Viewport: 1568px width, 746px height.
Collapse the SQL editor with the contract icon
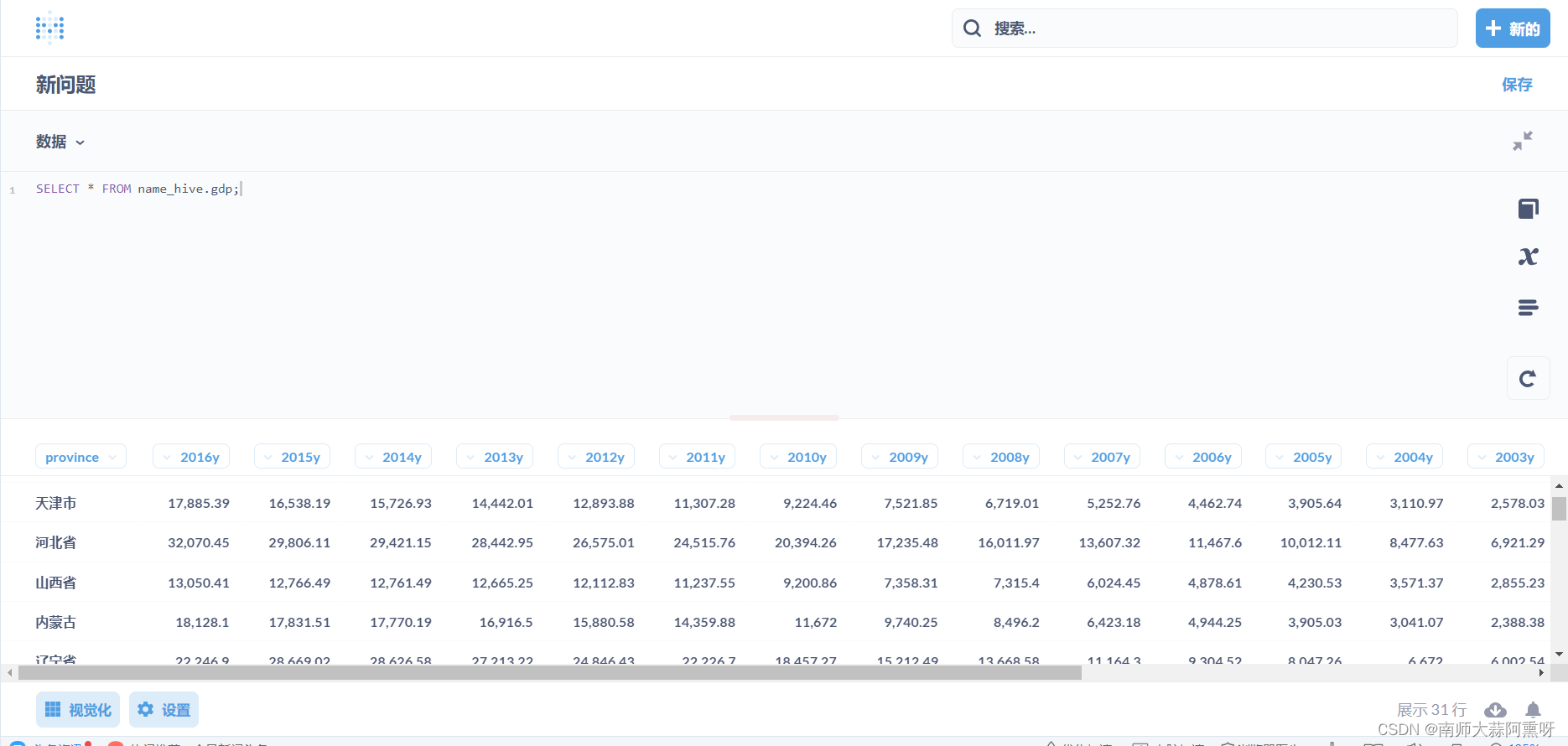tap(1523, 141)
